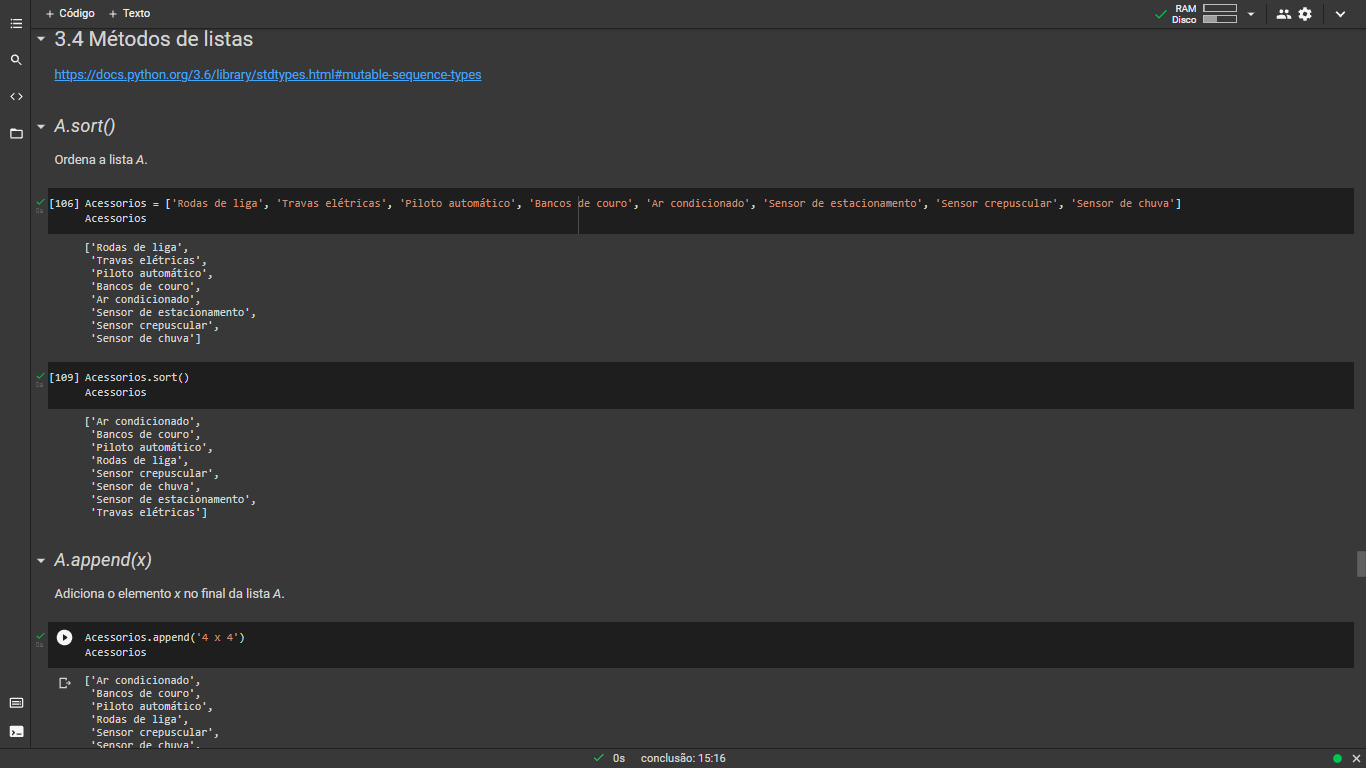The height and width of the screenshot is (768, 1366).
Task: Open the terminal icon at bottom left
Action: coord(16,731)
